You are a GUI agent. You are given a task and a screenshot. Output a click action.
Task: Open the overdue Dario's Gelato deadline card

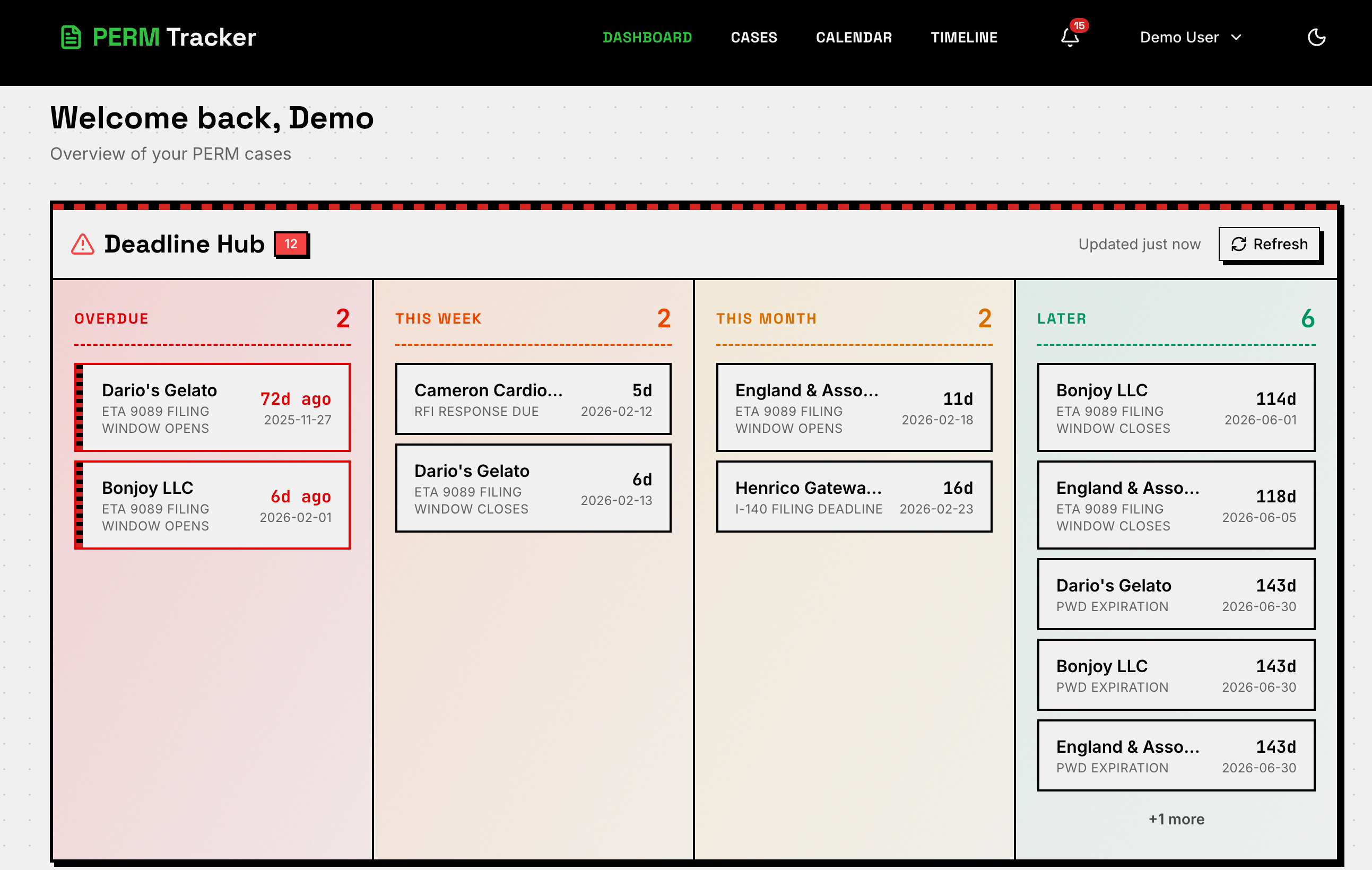tap(212, 407)
